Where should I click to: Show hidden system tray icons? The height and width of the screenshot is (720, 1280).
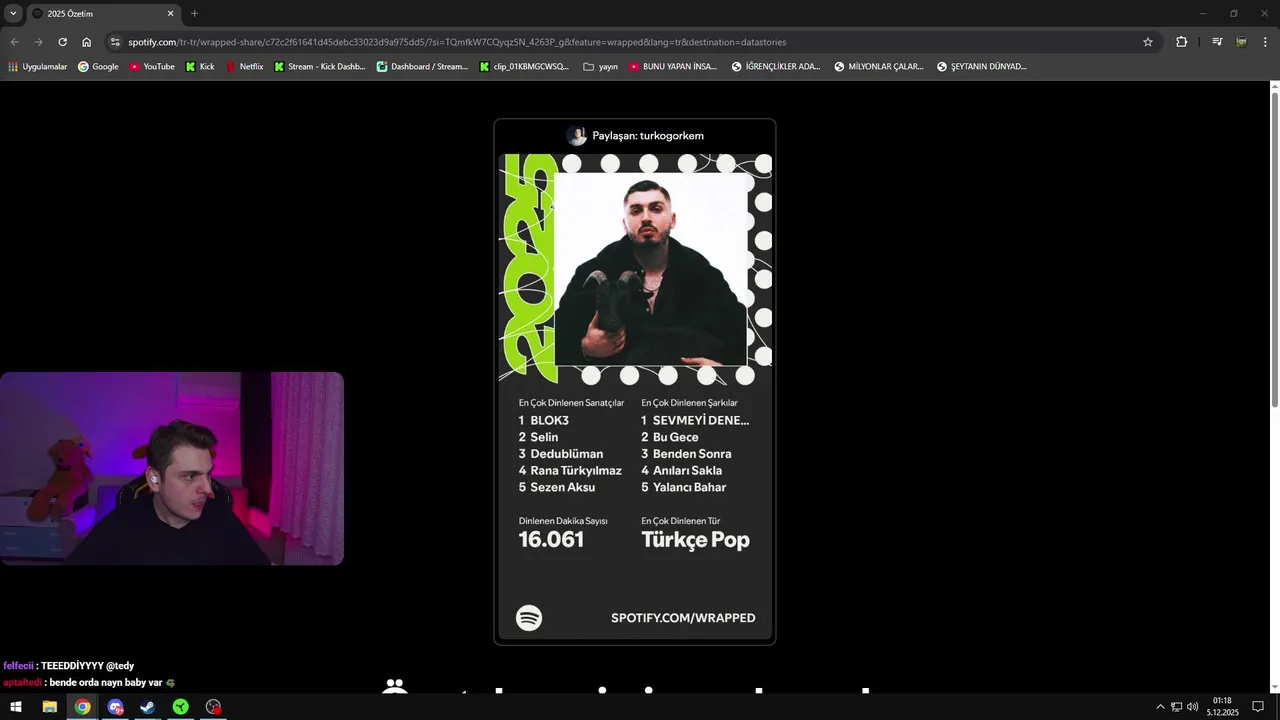(x=1160, y=707)
